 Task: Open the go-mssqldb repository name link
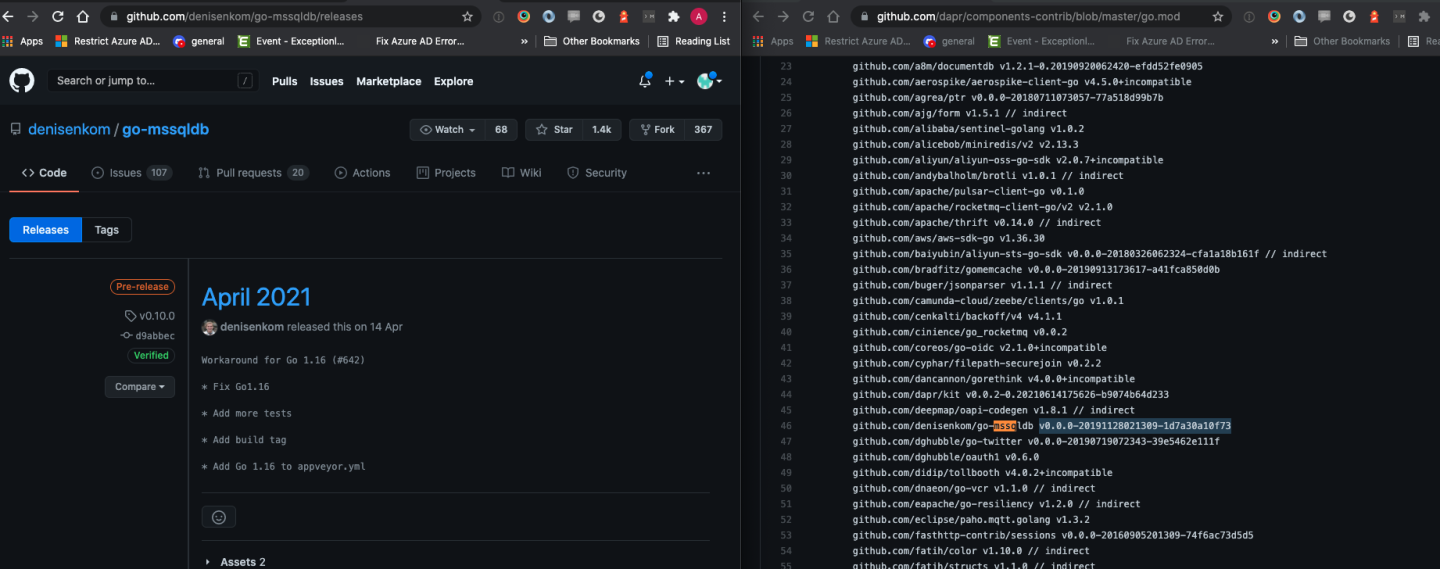[165, 130]
